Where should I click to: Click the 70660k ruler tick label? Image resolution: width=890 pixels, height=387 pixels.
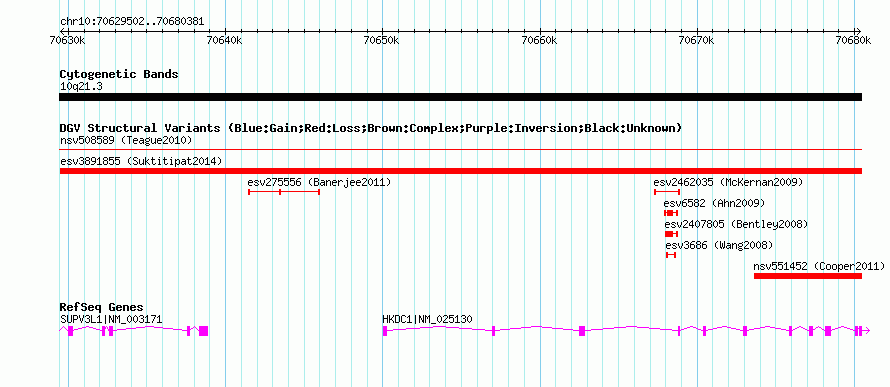(x=540, y=40)
